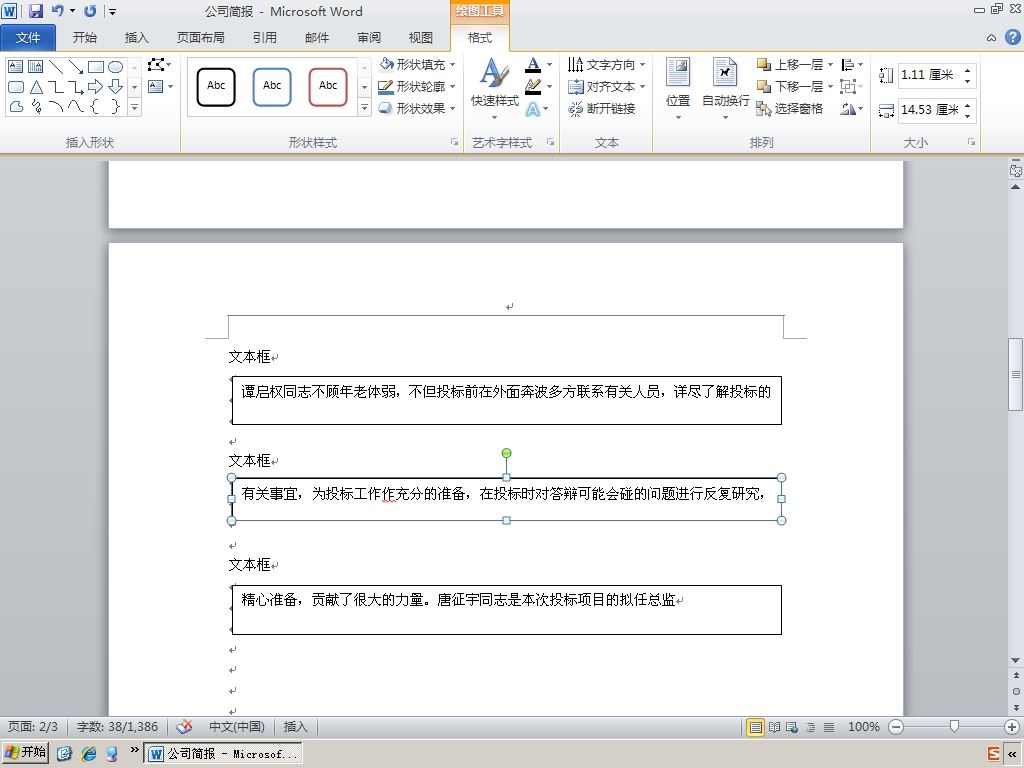Apply the black outline Abc style
This screenshot has width=1024, height=768.
tap(216, 86)
